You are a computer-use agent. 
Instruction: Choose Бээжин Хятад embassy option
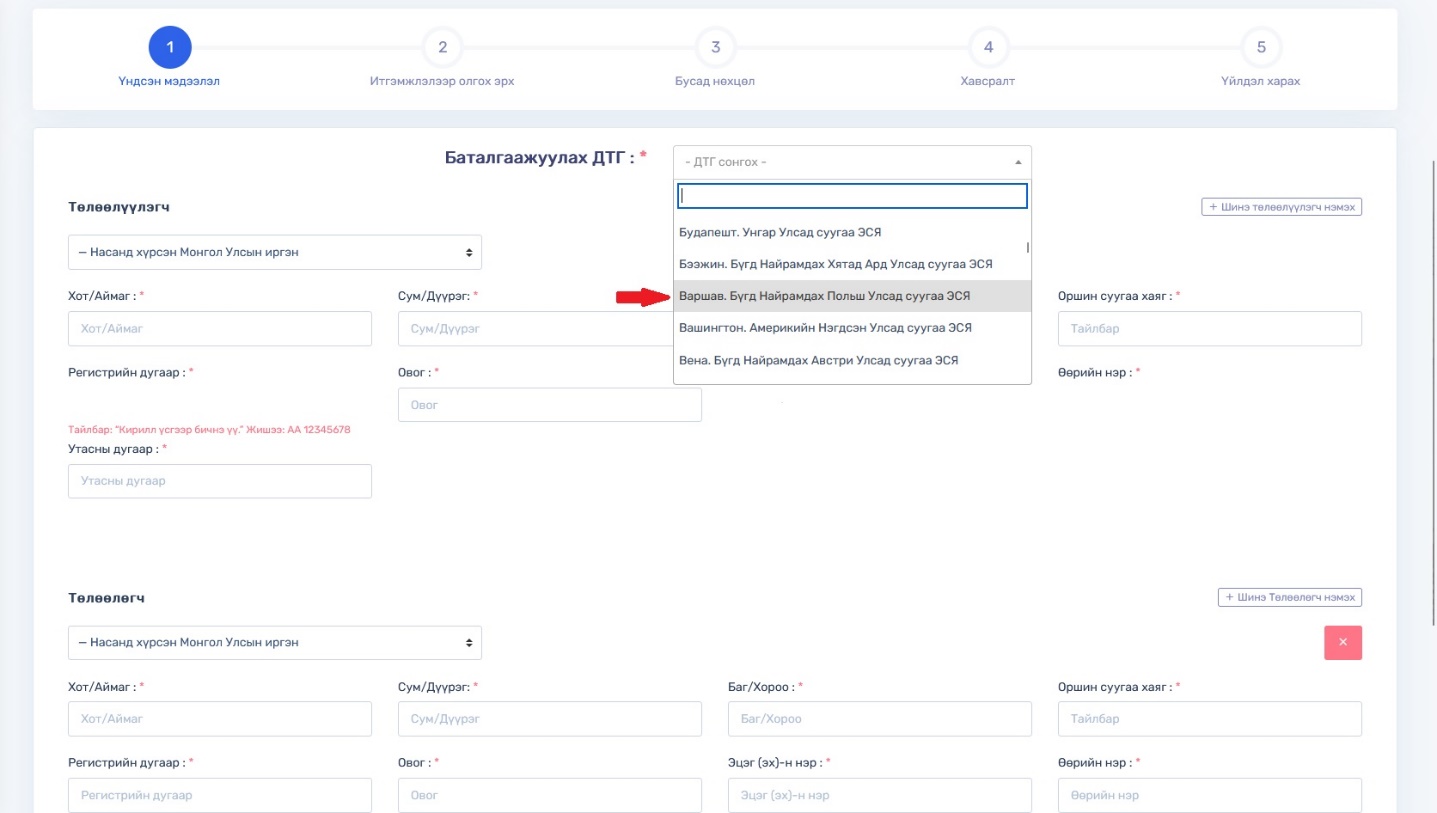[851, 264]
